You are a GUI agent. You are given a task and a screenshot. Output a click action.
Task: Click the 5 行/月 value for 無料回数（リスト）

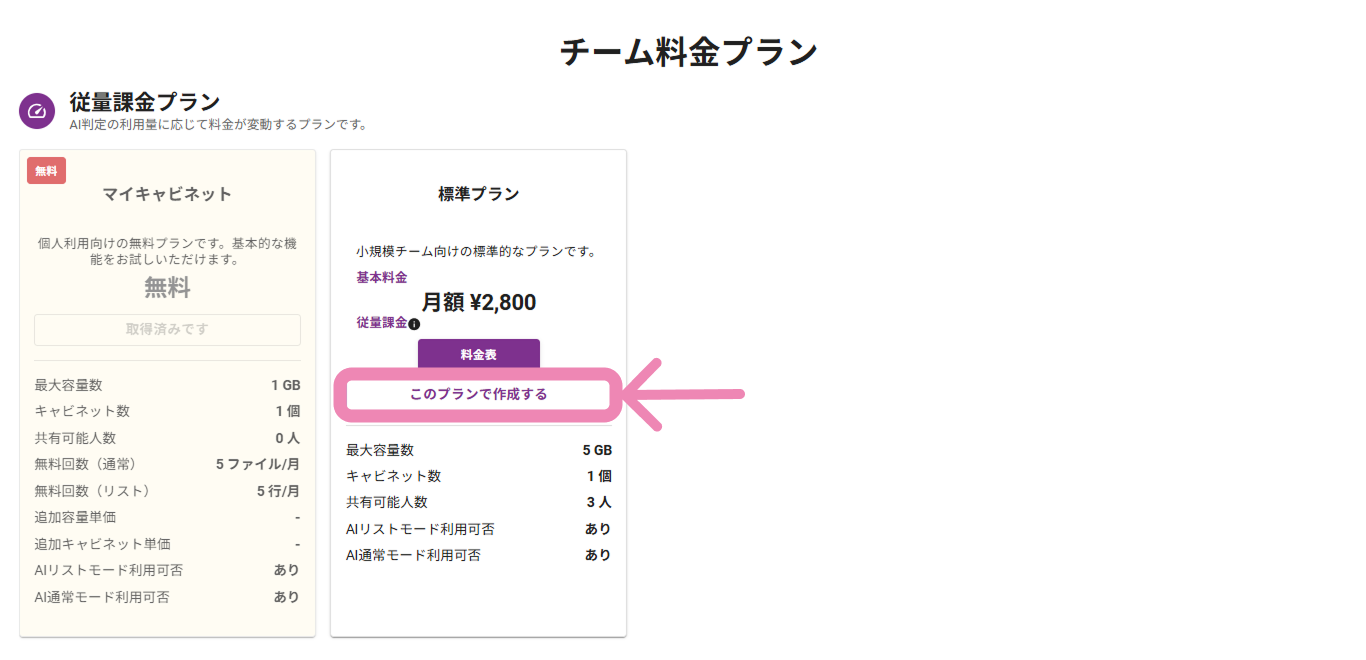(x=278, y=490)
